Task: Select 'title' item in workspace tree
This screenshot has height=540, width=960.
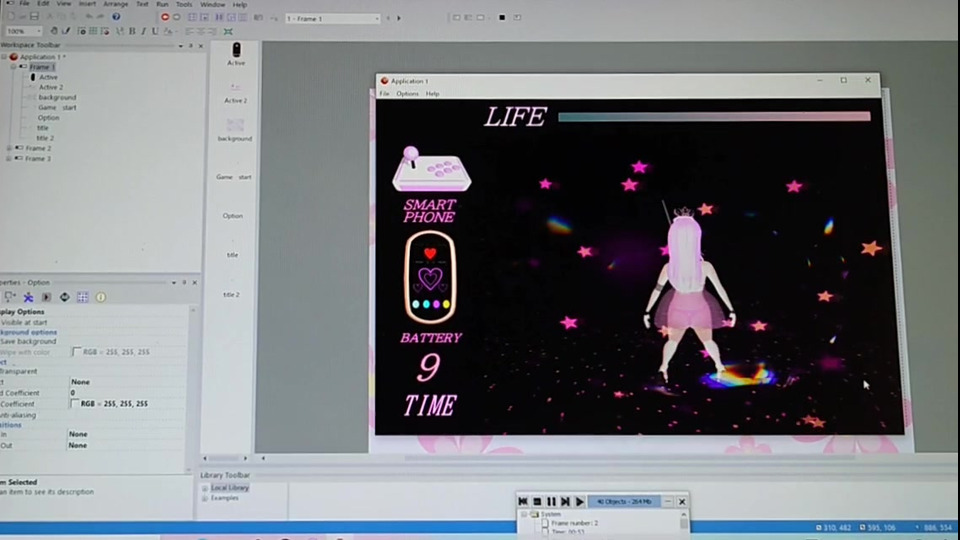Action: [x=42, y=128]
